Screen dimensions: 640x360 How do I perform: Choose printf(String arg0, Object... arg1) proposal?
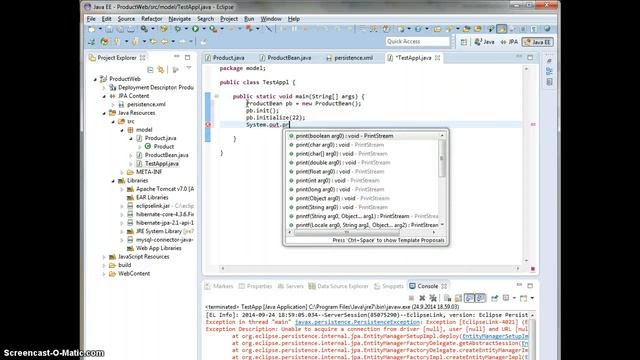point(363,216)
